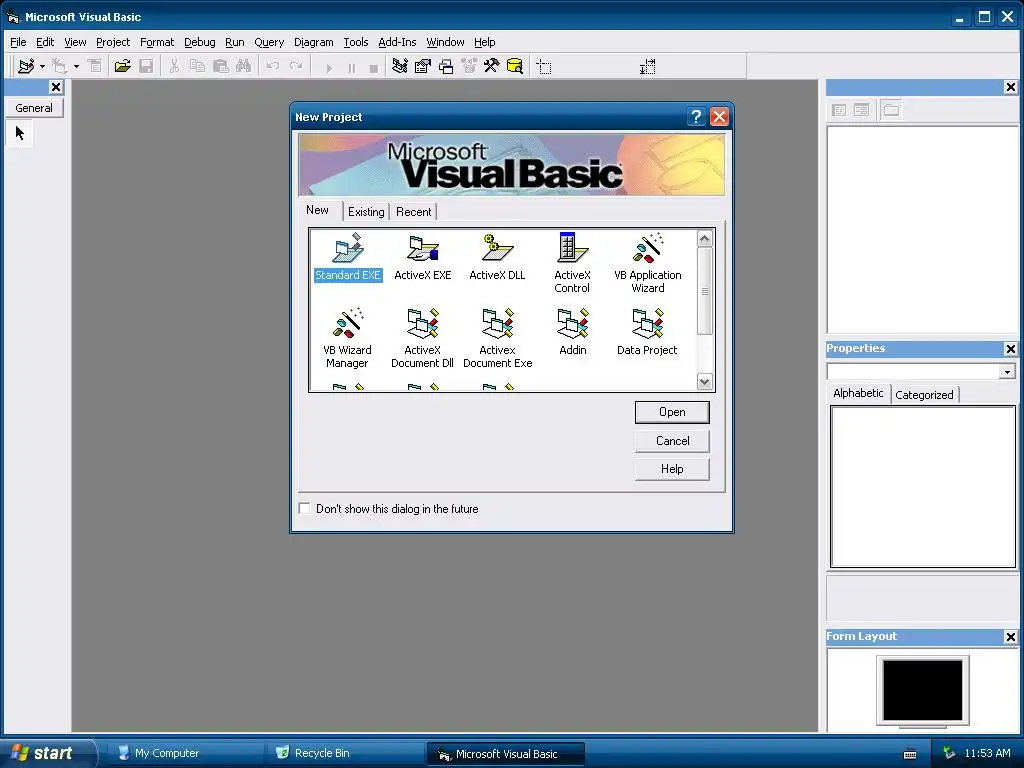Select the Alphabetic tab in Properties
Screen dimensions: 1024x768
point(858,393)
